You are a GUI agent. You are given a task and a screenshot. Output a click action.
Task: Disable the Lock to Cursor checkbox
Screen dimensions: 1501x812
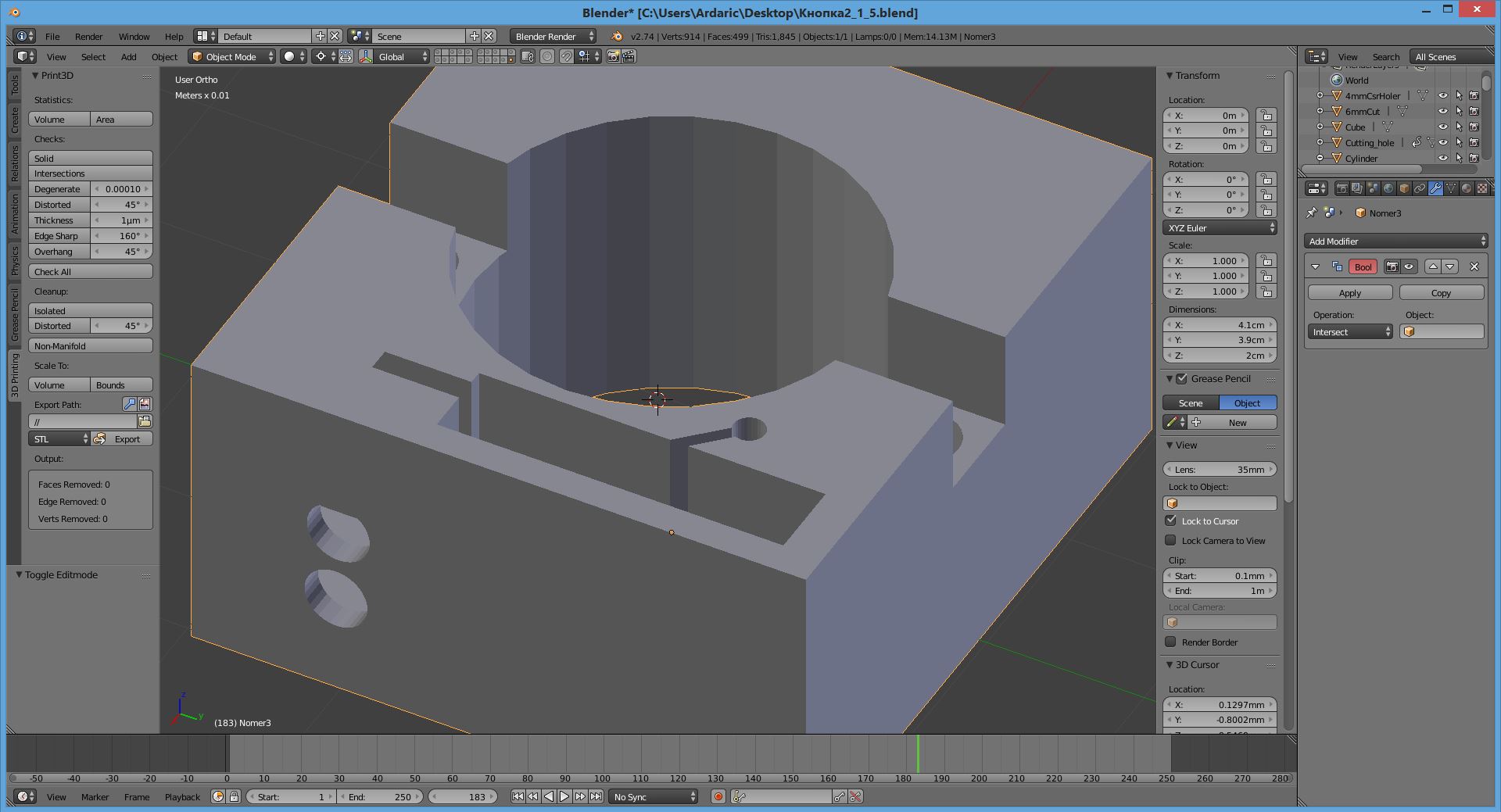[x=1170, y=520]
